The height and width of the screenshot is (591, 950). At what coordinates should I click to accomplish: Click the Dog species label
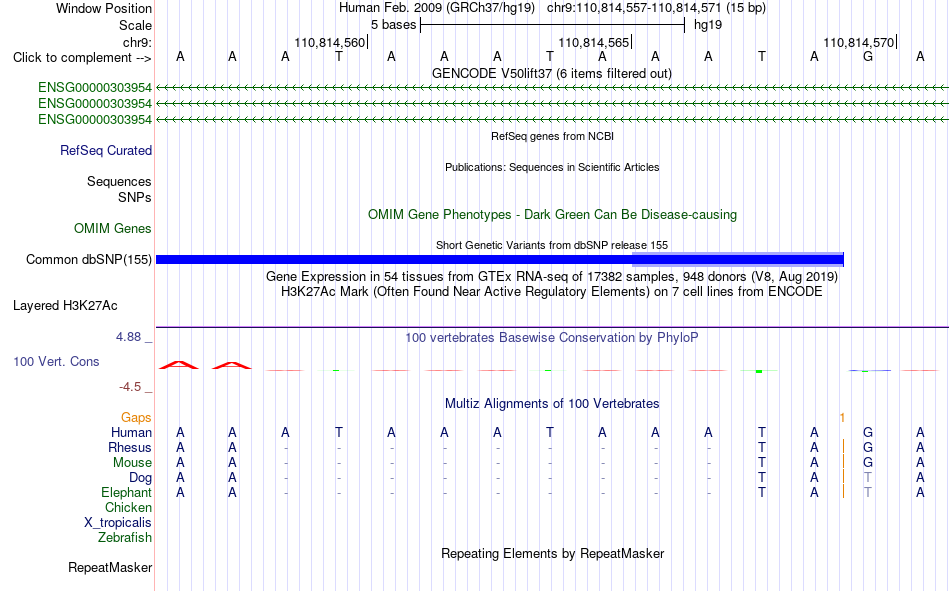coord(140,478)
